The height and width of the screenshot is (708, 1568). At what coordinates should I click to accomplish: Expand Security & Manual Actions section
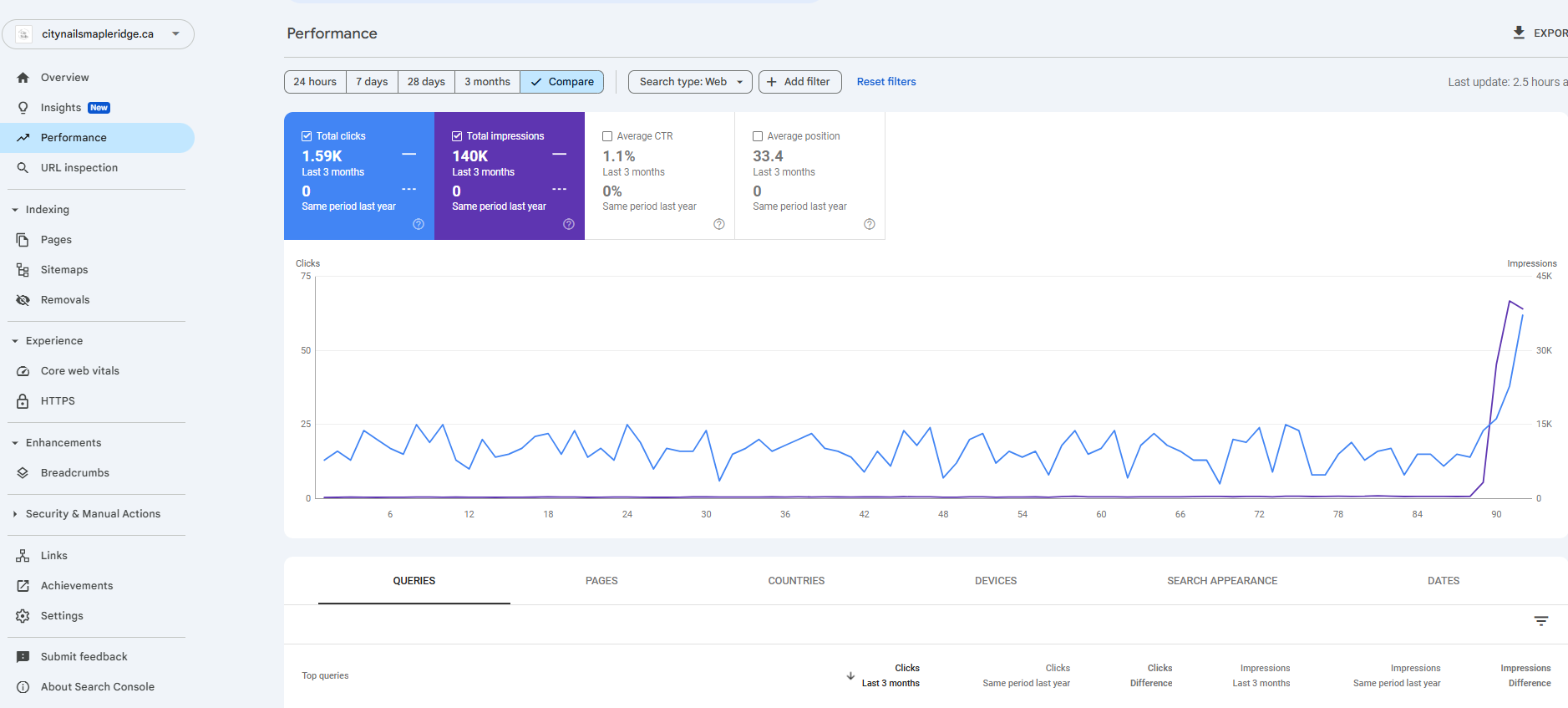click(x=93, y=514)
